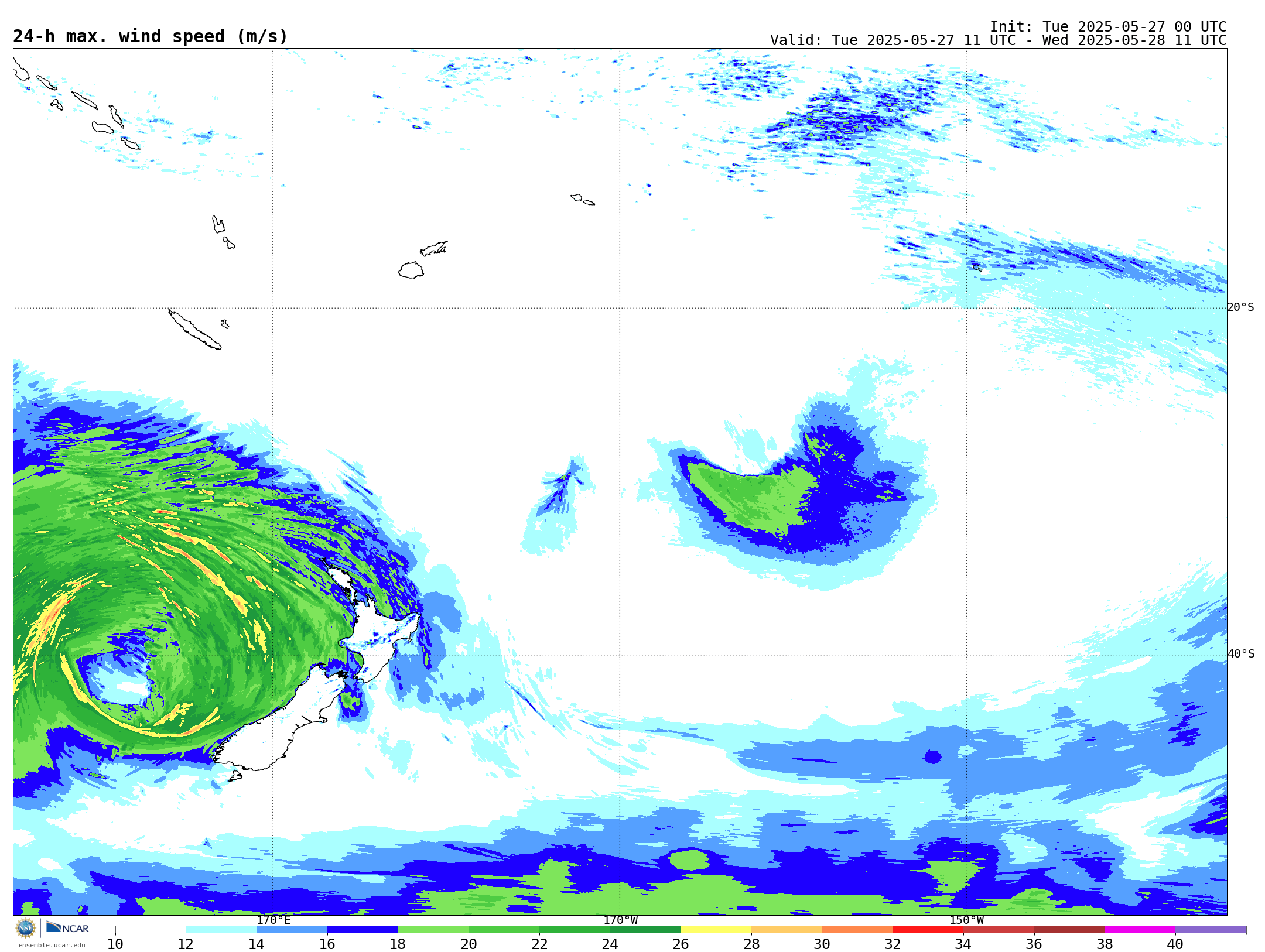Click the colorbar tick label 36

pos(1034,944)
